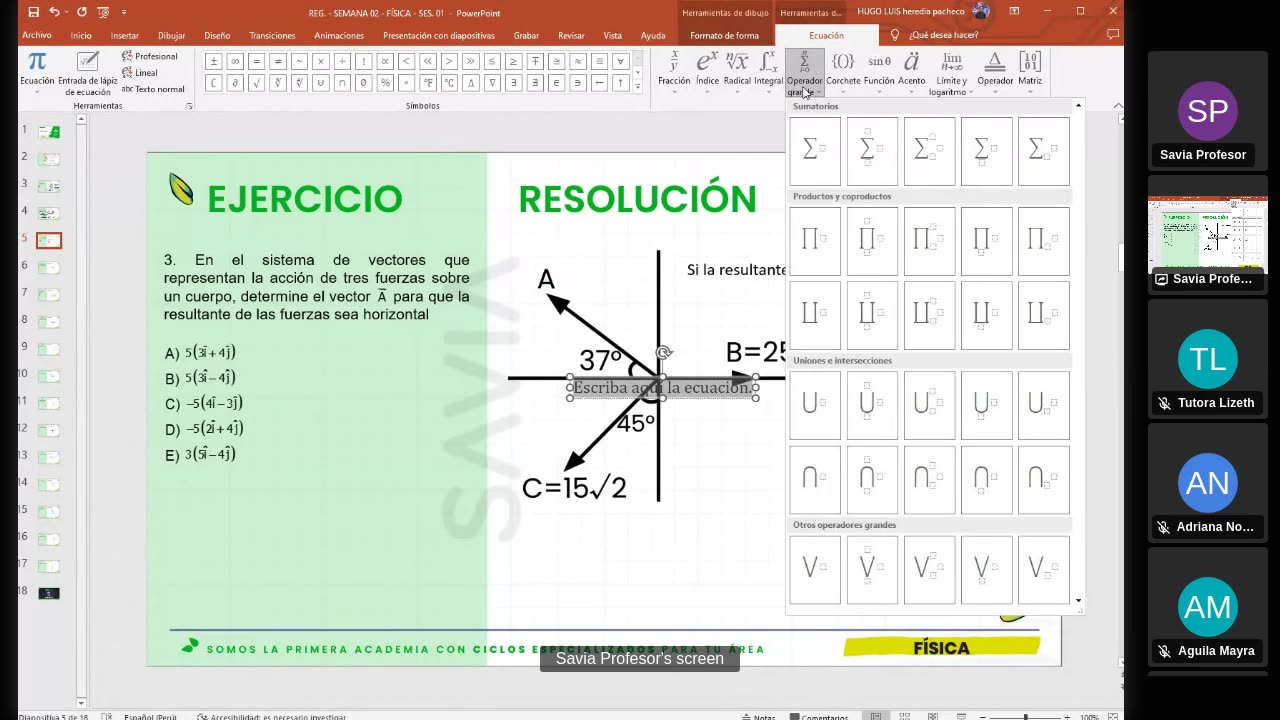Image resolution: width=1280 pixels, height=720 pixels.
Task: Undo the last action
Action: pyautogui.click(x=55, y=12)
